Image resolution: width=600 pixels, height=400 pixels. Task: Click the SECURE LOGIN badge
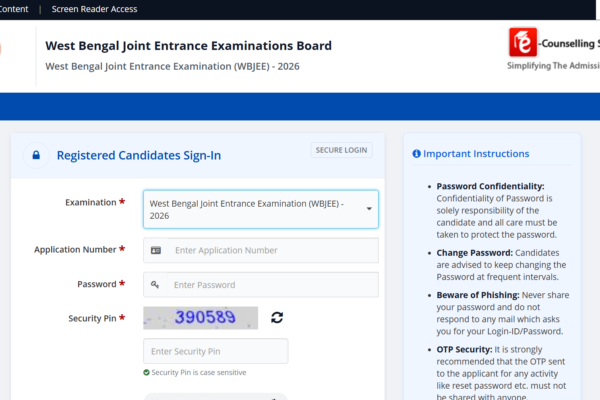coord(341,150)
